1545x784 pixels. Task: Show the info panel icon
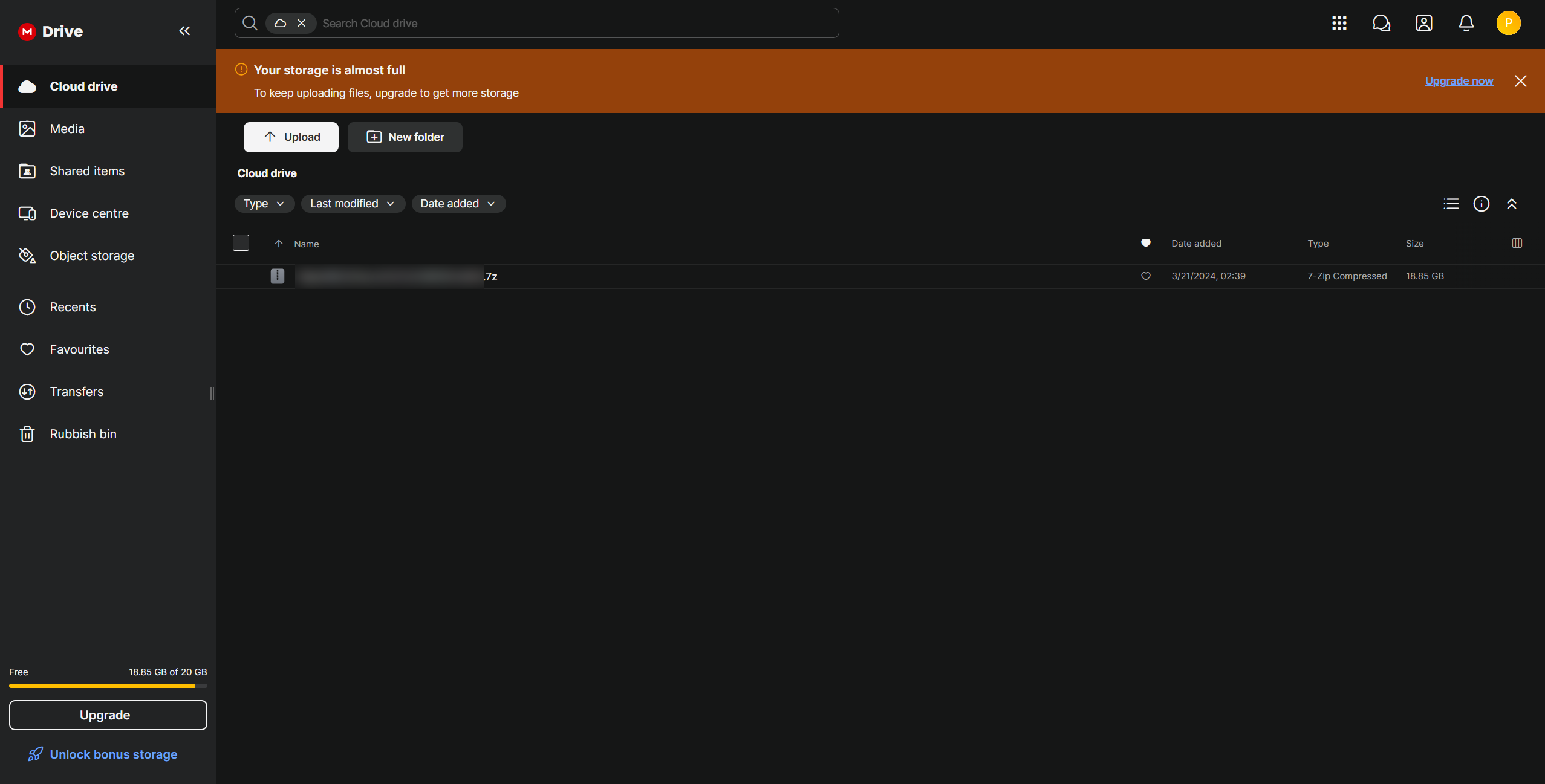point(1481,204)
